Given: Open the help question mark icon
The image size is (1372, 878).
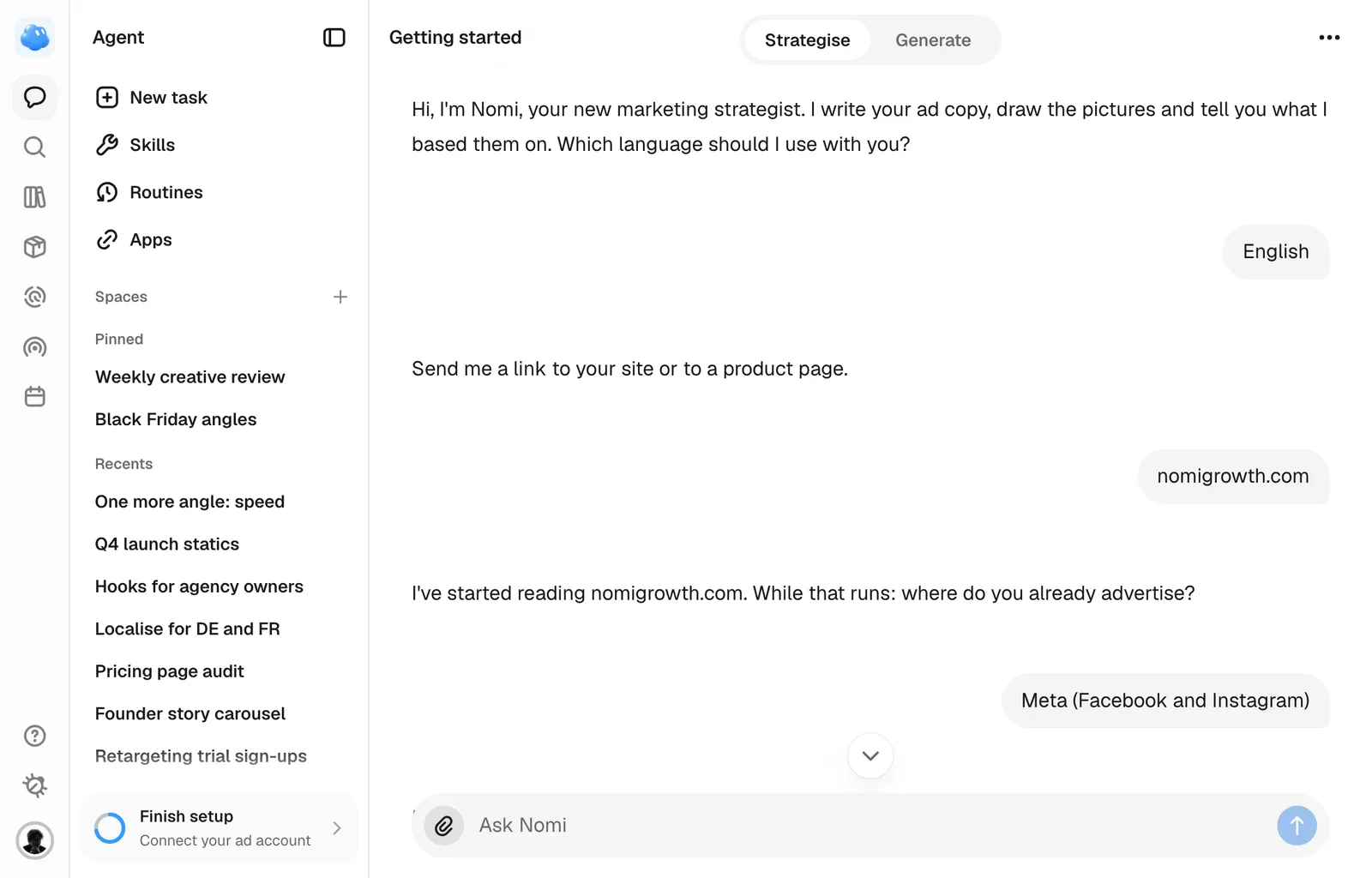Looking at the screenshot, I should pos(35,736).
